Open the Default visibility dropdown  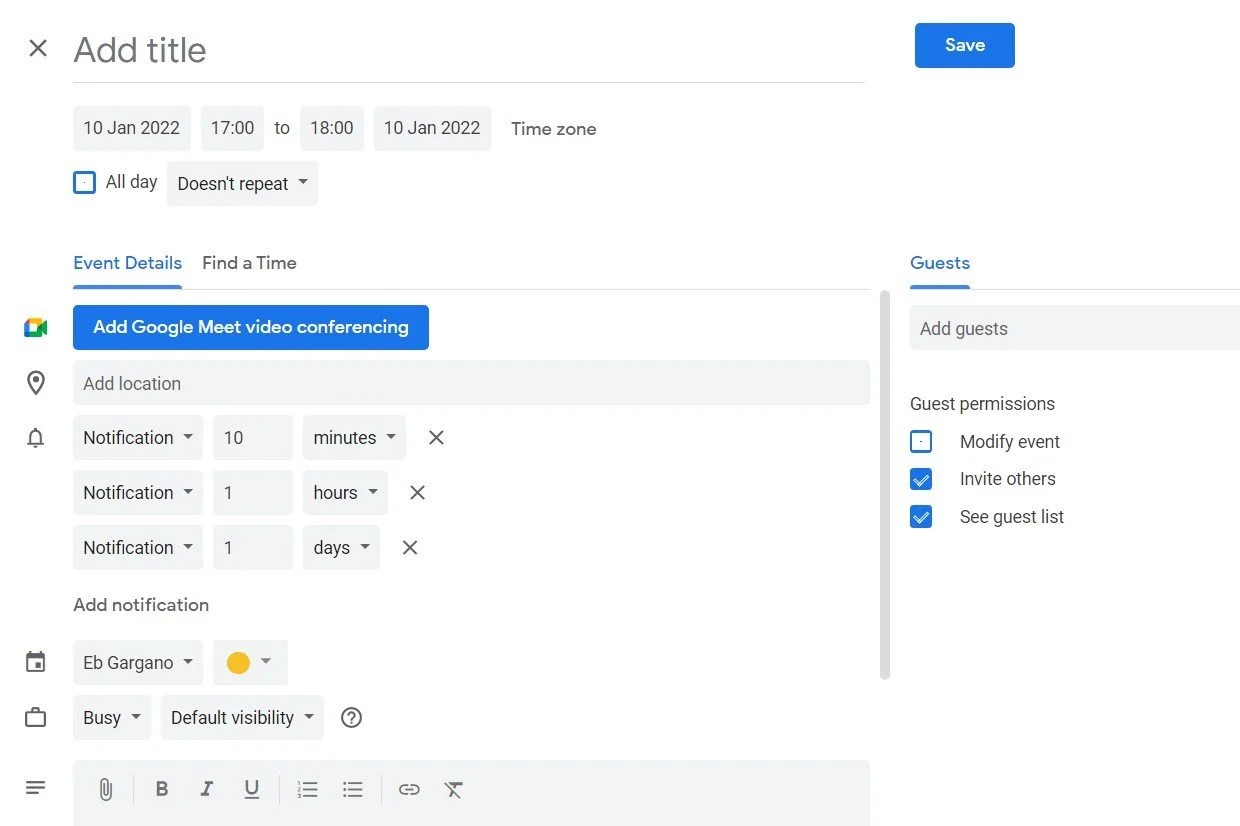coord(242,718)
